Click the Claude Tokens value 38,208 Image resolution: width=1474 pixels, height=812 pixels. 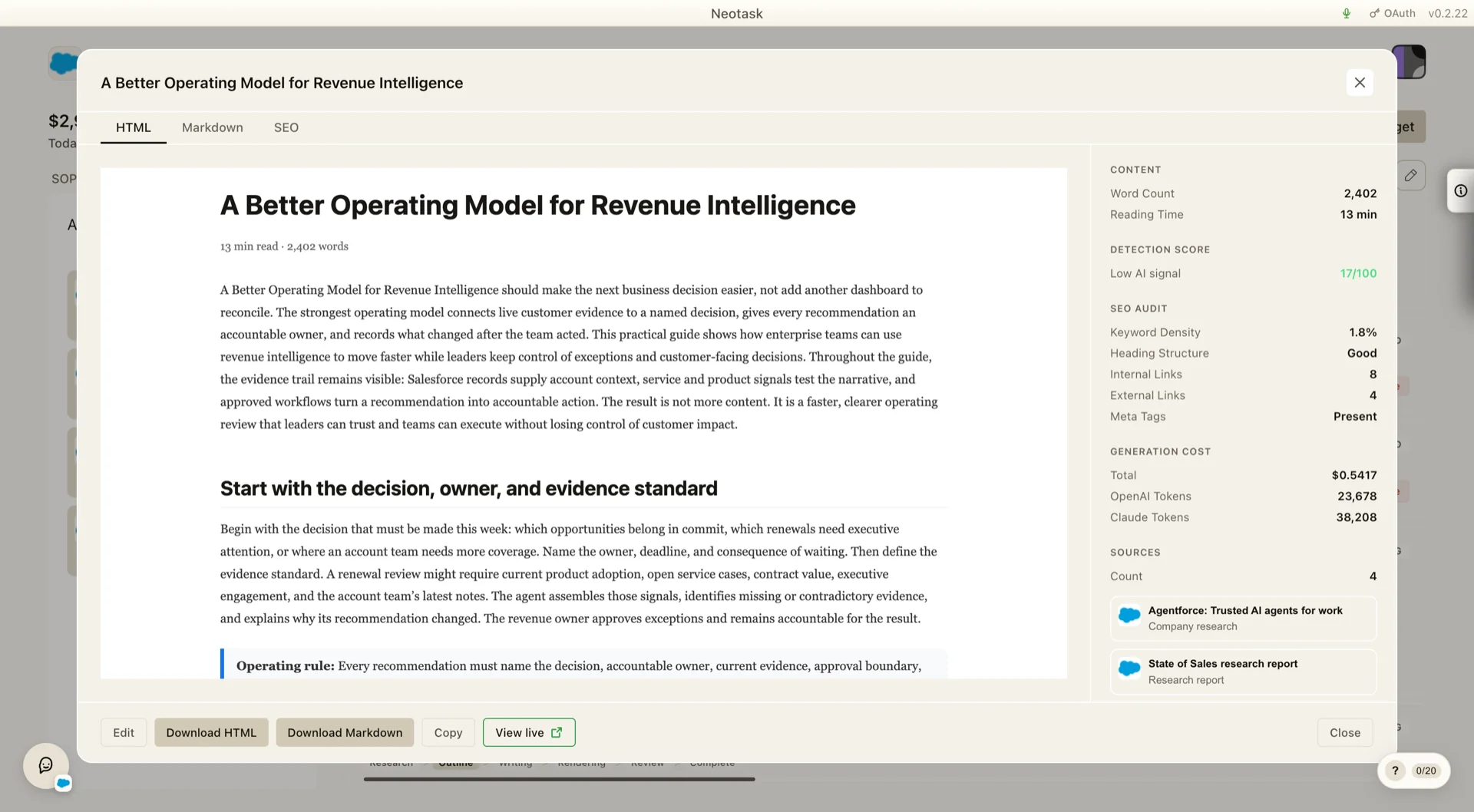click(x=1356, y=517)
